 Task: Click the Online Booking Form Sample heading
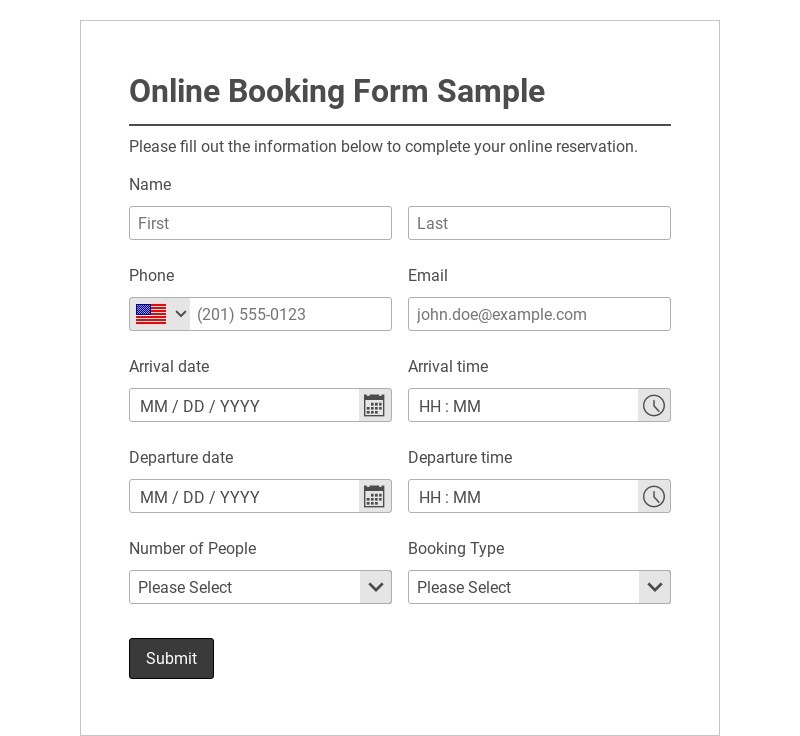pyautogui.click(x=337, y=91)
